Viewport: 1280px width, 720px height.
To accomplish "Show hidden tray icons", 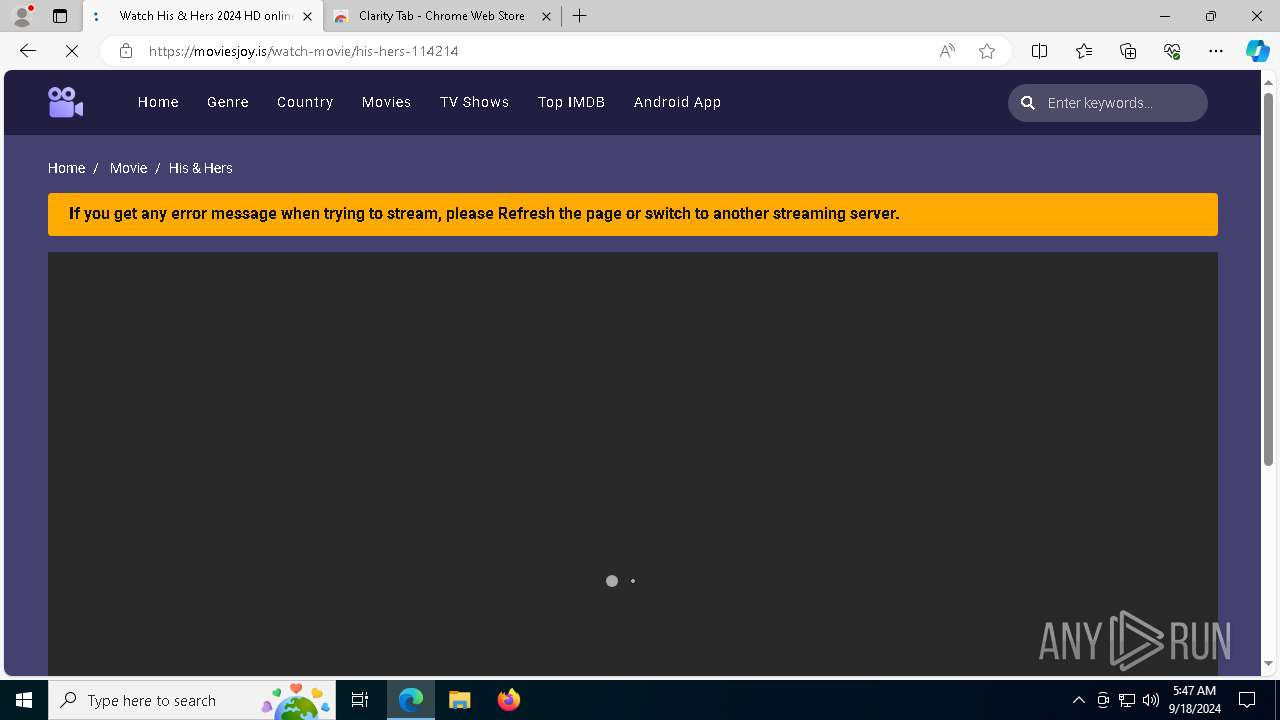I will point(1078,700).
